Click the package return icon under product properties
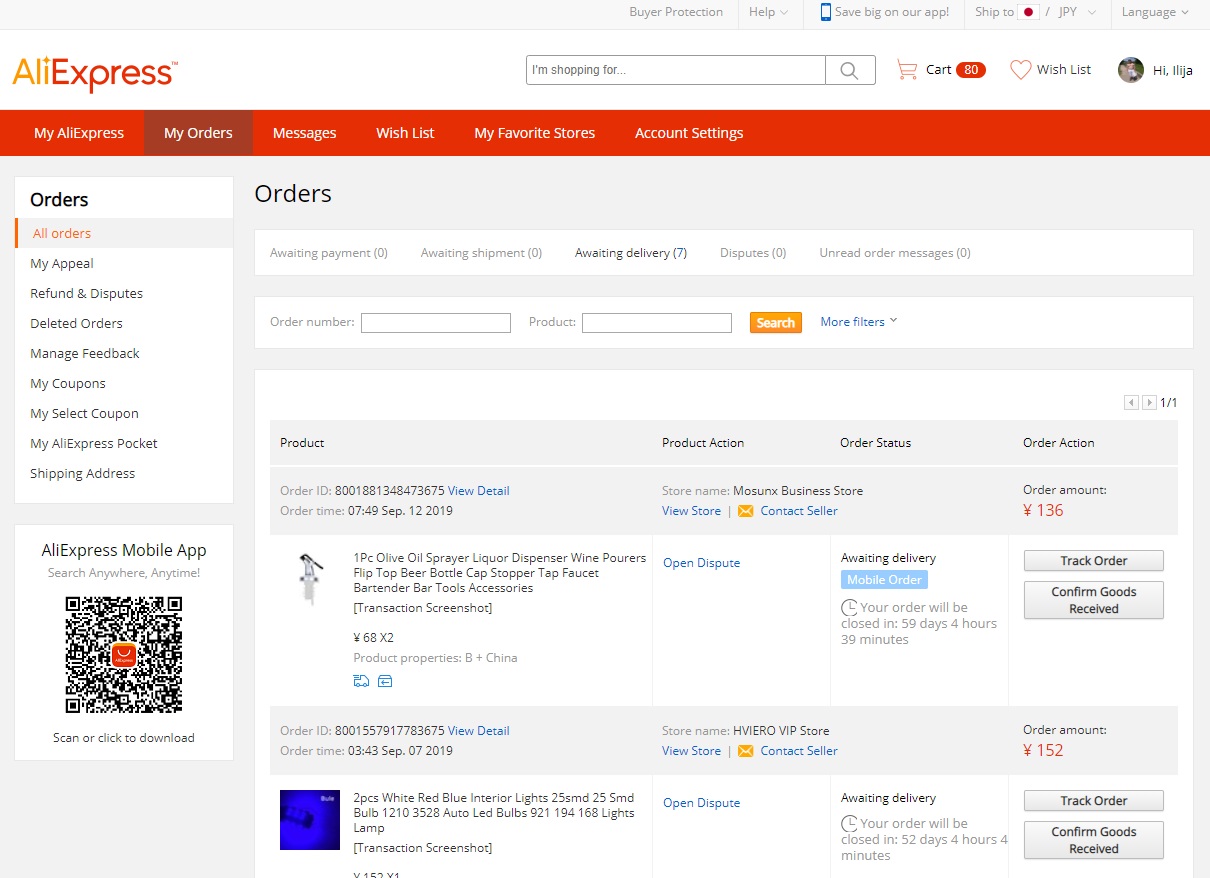The image size is (1210, 878). pos(386,680)
